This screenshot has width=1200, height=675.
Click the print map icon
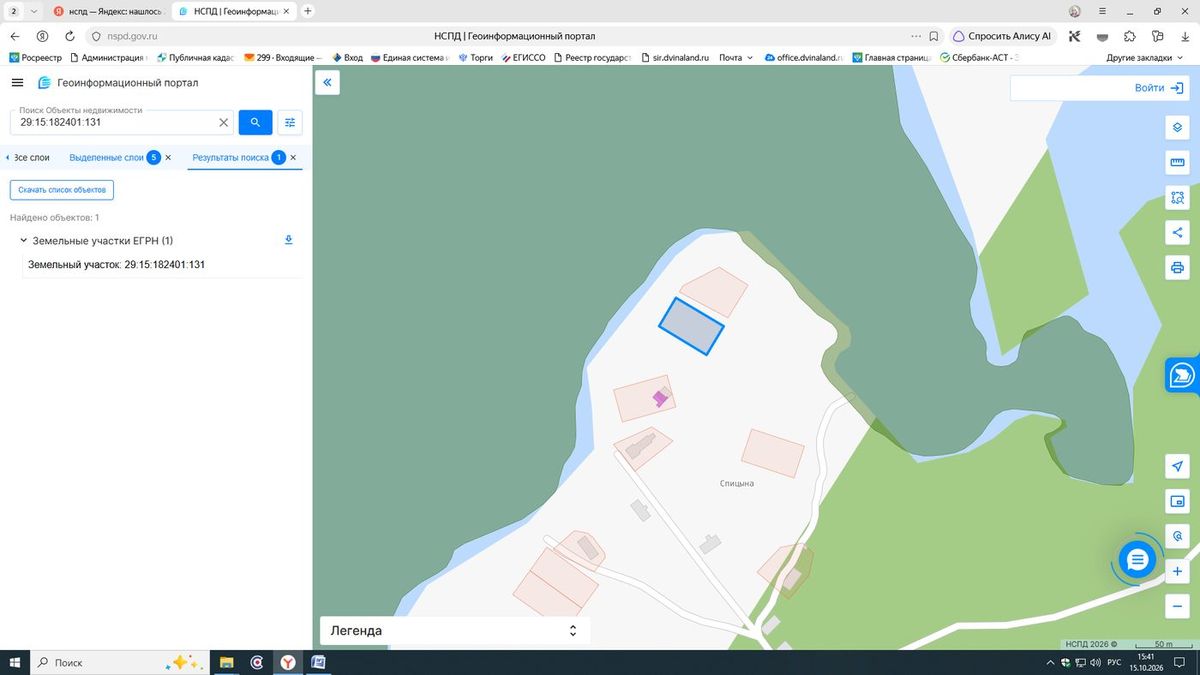point(1177,267)
